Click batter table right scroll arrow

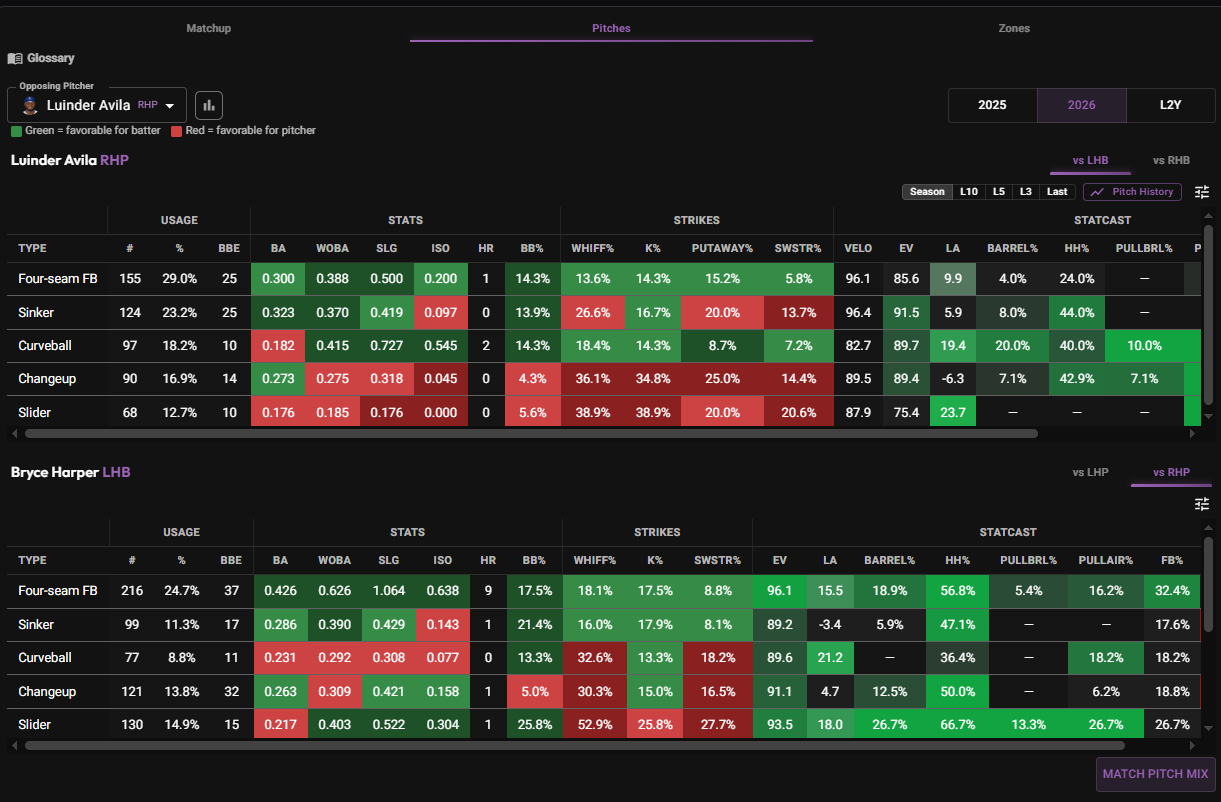tap(1191, 745)
